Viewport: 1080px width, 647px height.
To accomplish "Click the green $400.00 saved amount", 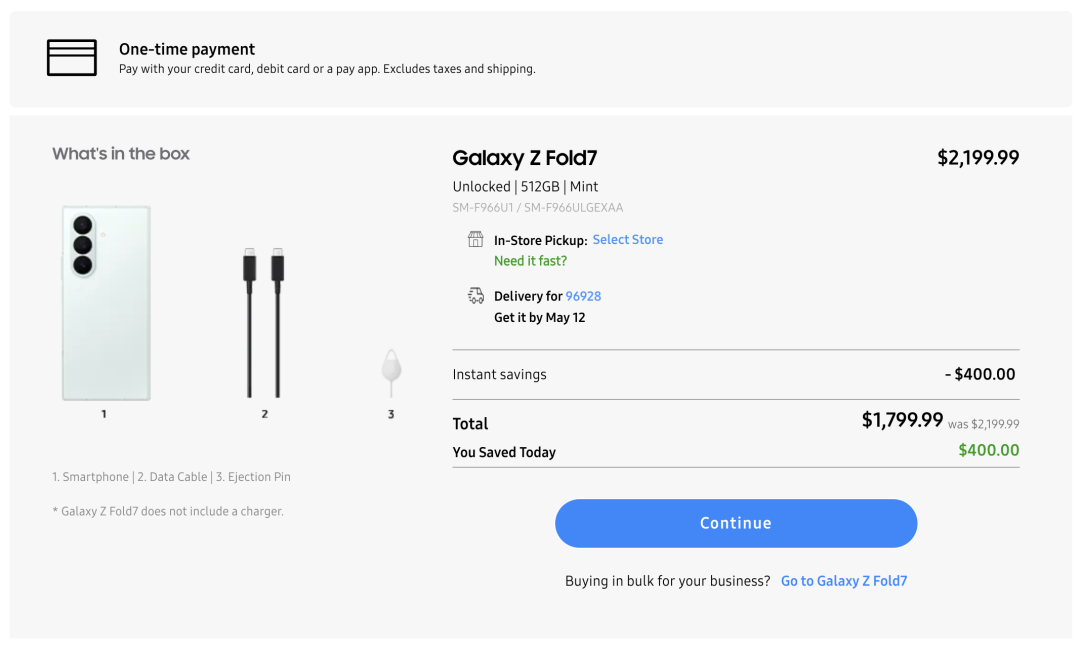I will (988, 450).
